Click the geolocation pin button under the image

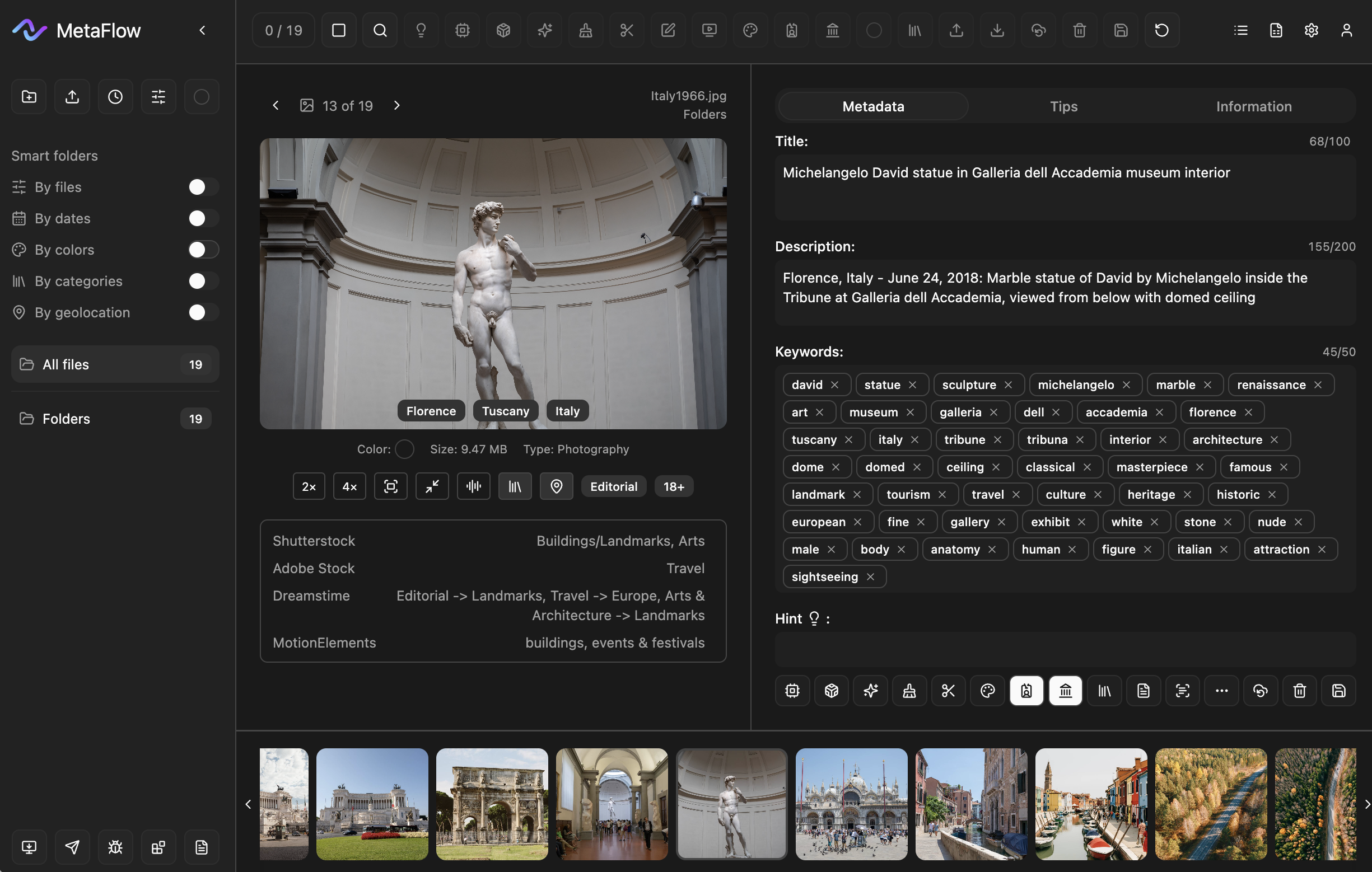point(556,486)
